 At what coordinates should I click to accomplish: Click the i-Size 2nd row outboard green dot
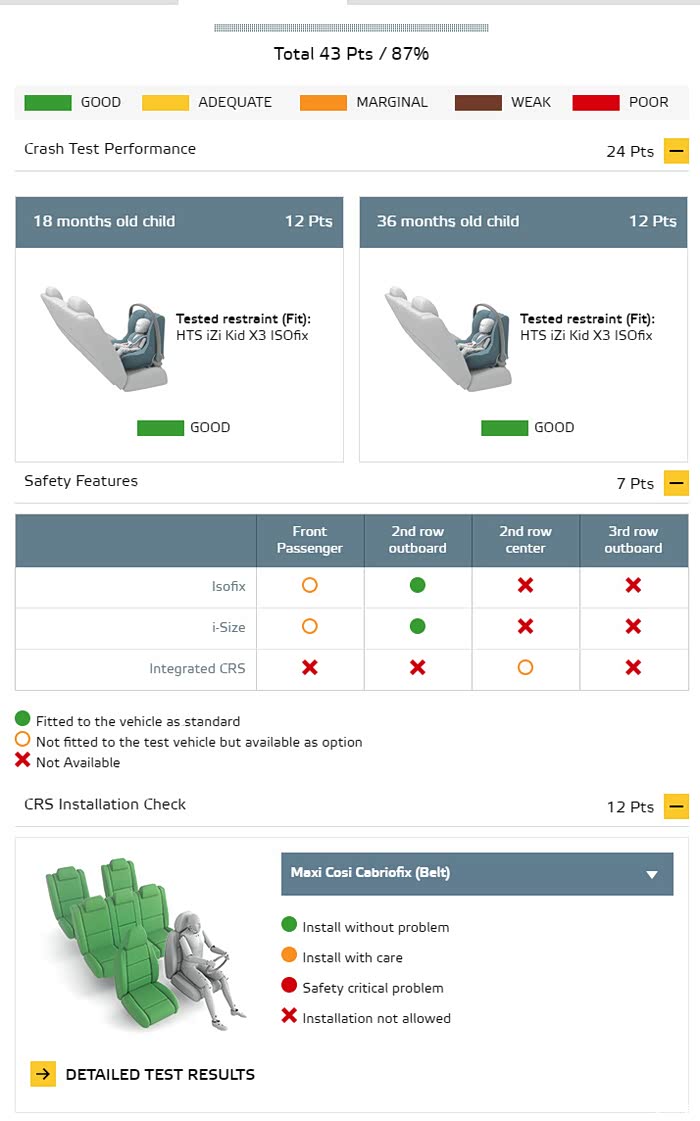click(x=418, y=626)
